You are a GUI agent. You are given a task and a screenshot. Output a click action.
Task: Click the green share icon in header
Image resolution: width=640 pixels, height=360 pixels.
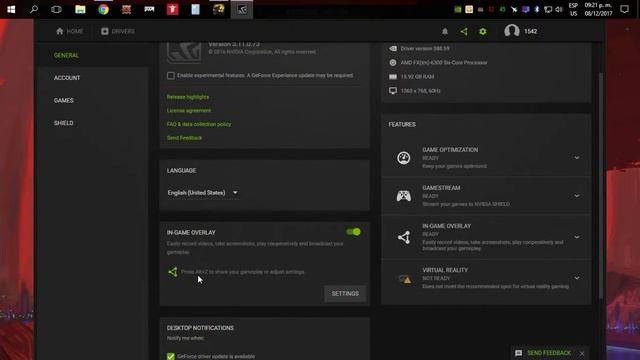click(464, 31)
